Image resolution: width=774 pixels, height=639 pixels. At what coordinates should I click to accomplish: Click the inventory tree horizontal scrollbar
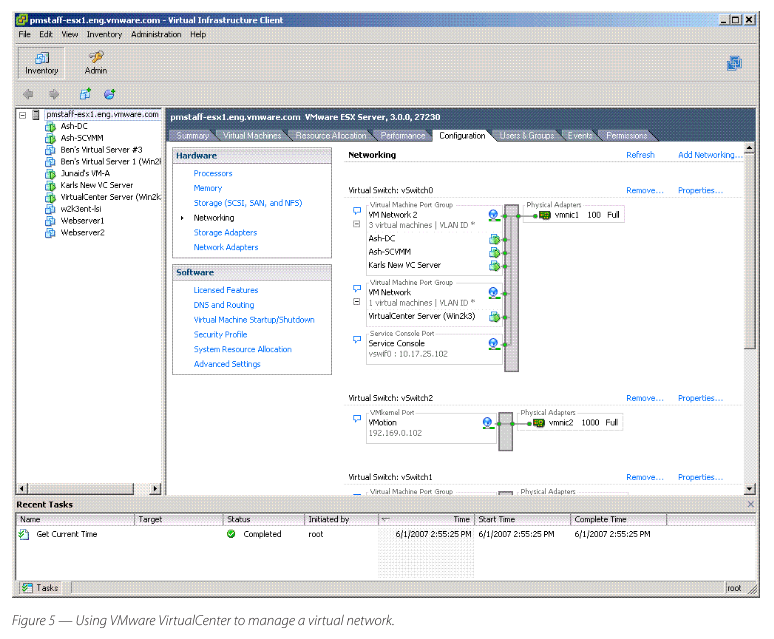[x=80, y=489]
